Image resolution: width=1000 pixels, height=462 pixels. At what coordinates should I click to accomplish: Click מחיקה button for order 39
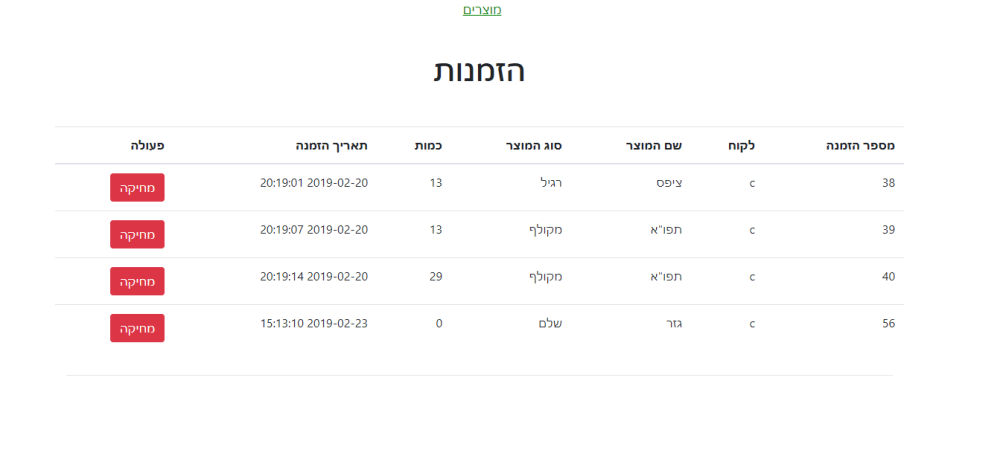click(137, 234)
